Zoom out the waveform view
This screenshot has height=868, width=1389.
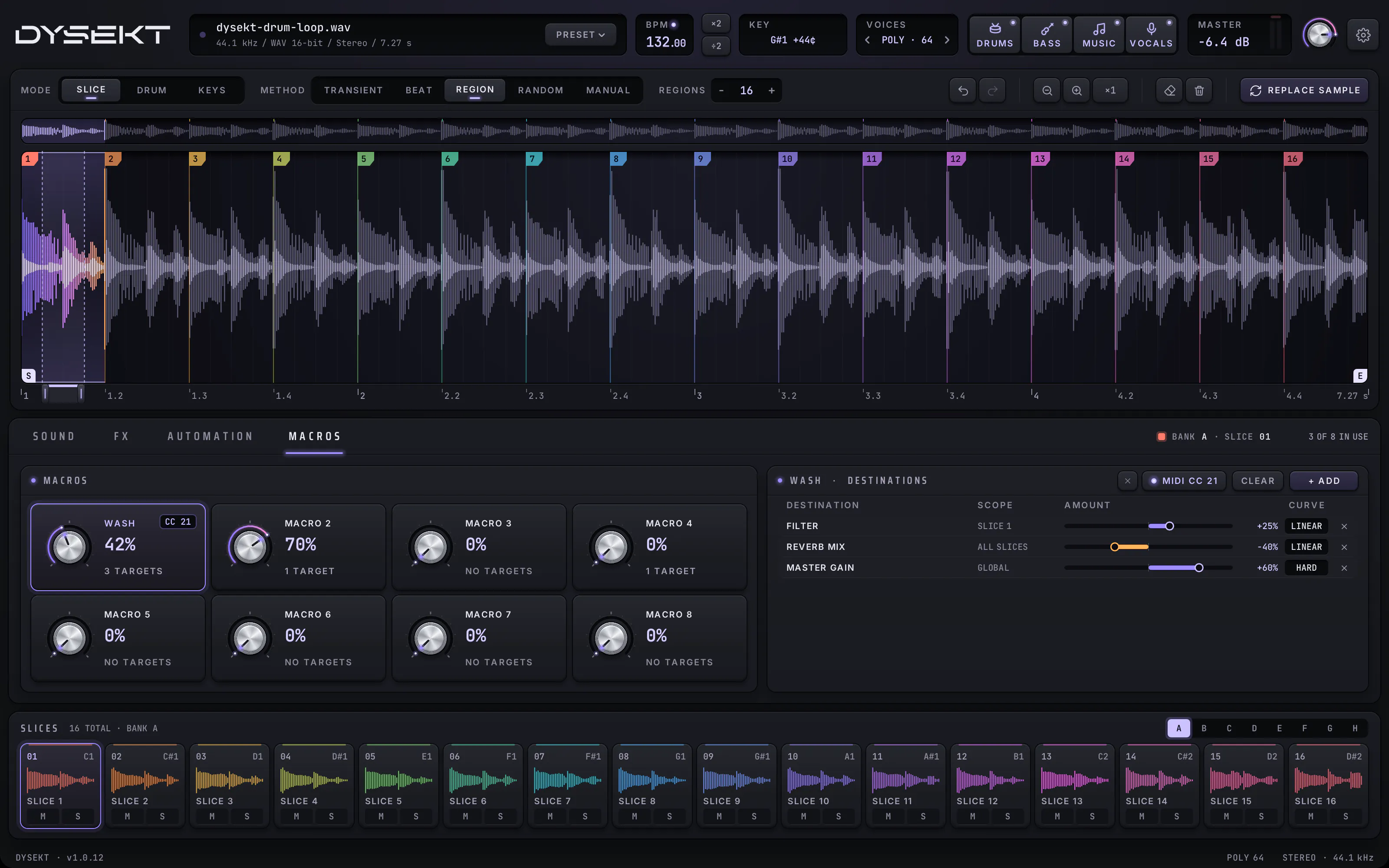[x=1047, y=90]
